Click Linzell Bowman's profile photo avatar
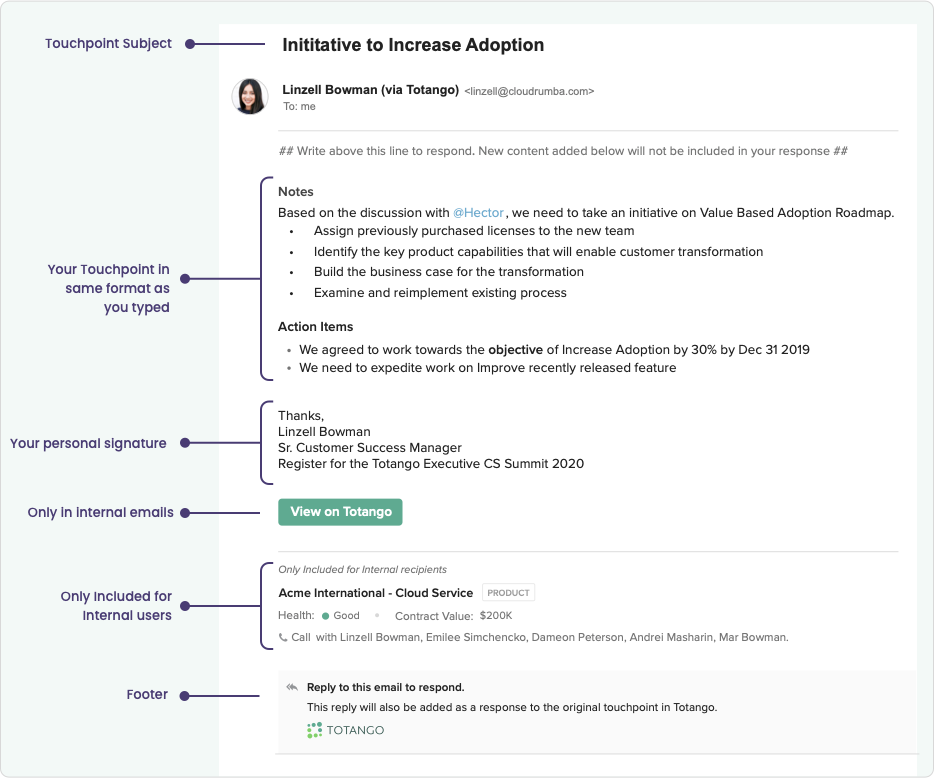The image size is (934, 778). coord(250,96)
